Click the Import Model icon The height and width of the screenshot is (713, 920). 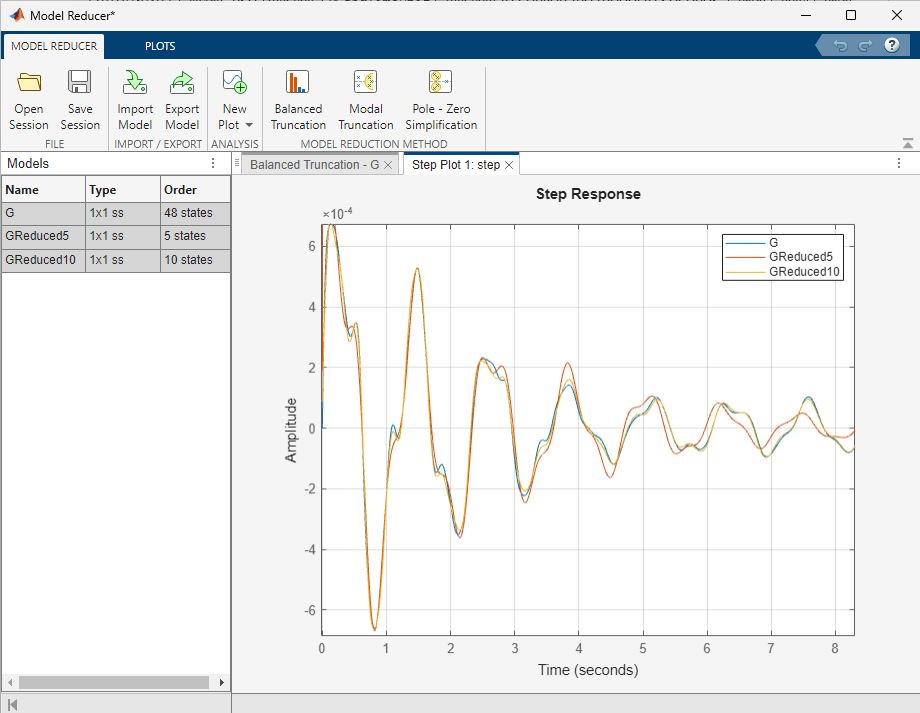[135, 84]
